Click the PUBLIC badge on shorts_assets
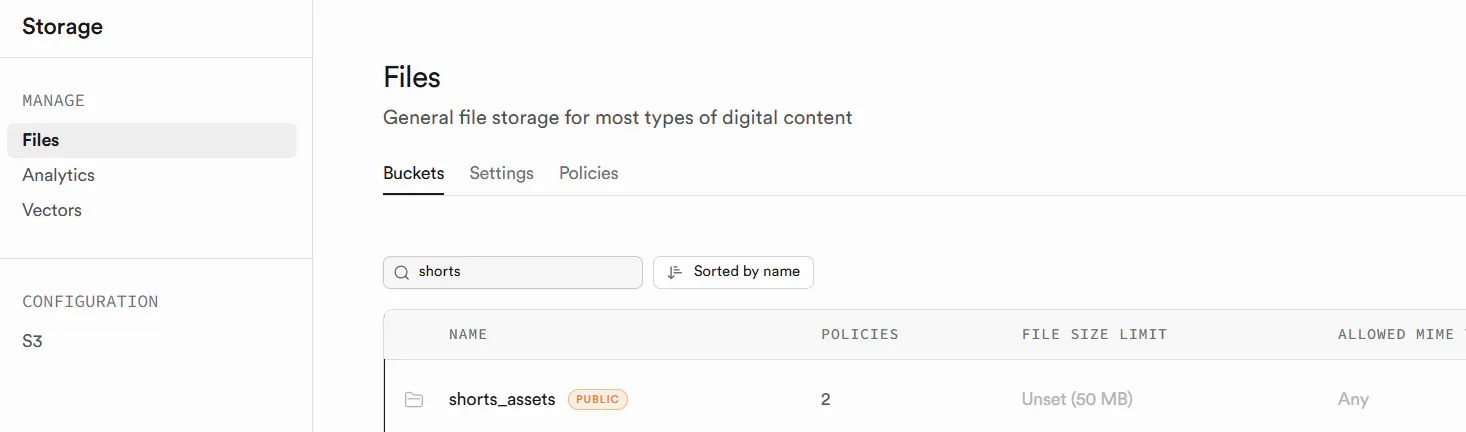Image resolution: width=1466 pixels, height=432 pixels. click(598, 399)
